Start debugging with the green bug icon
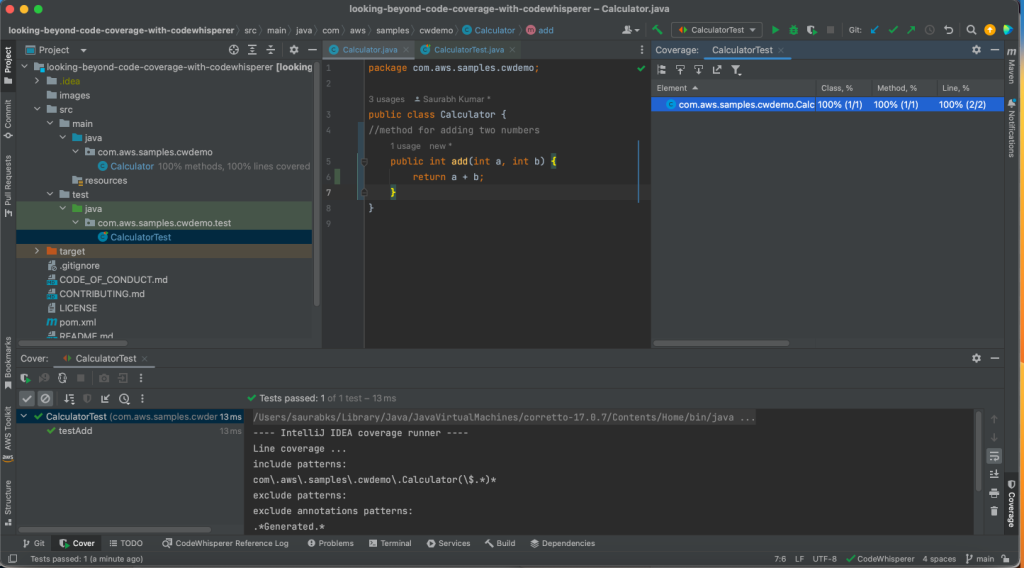Viewport: 1024px width, 568px height. click(x=793, y=30)
